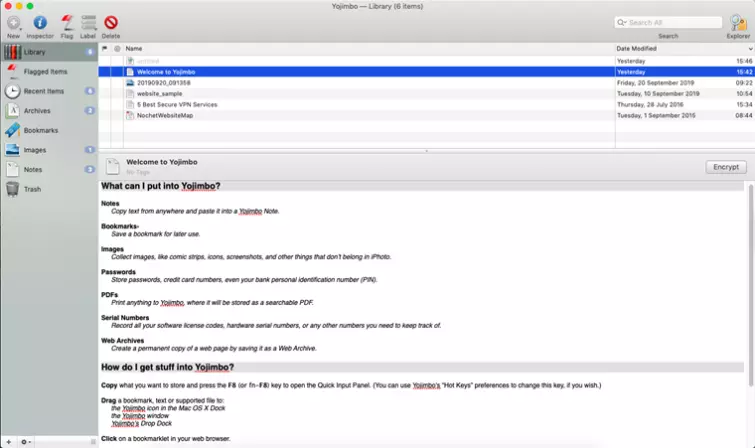Select Flagged Items in the sidebar
755x448 pixels.
click(45, 71)
